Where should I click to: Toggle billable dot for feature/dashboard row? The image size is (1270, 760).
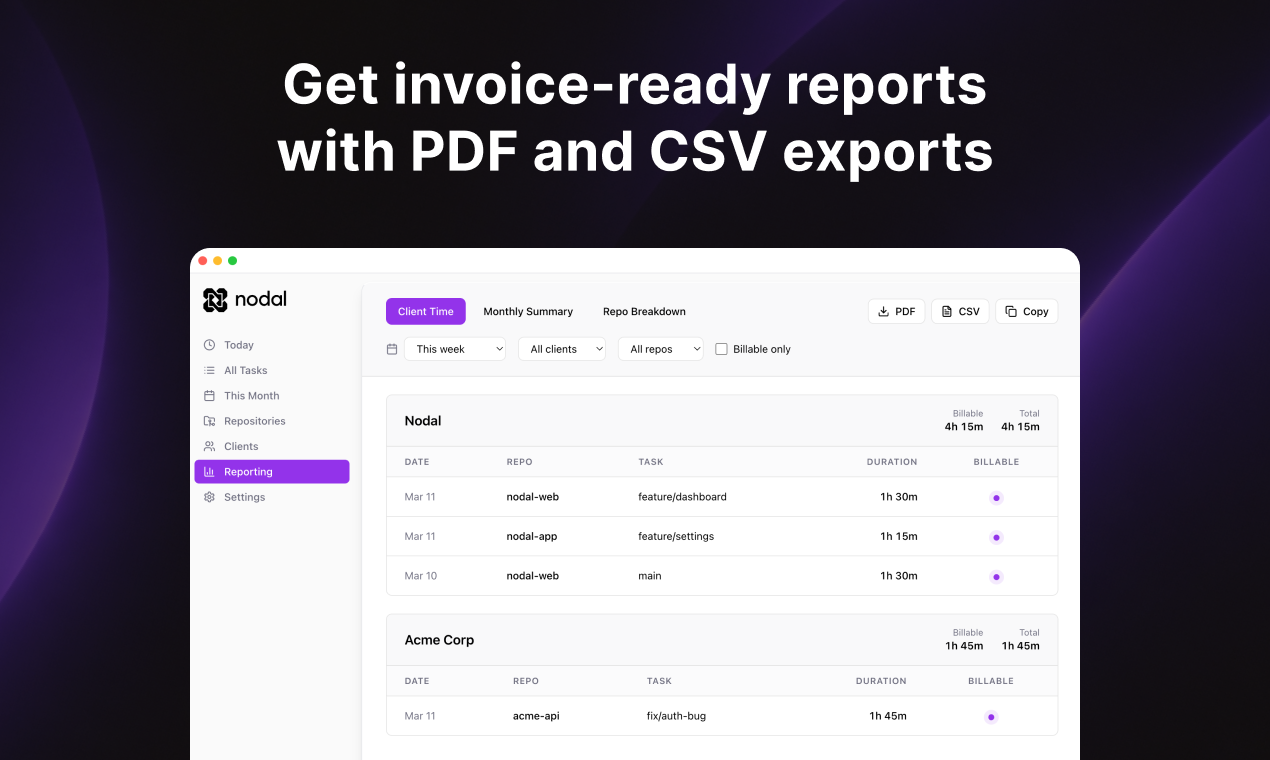pyautogui.click(x=996, y=498)
